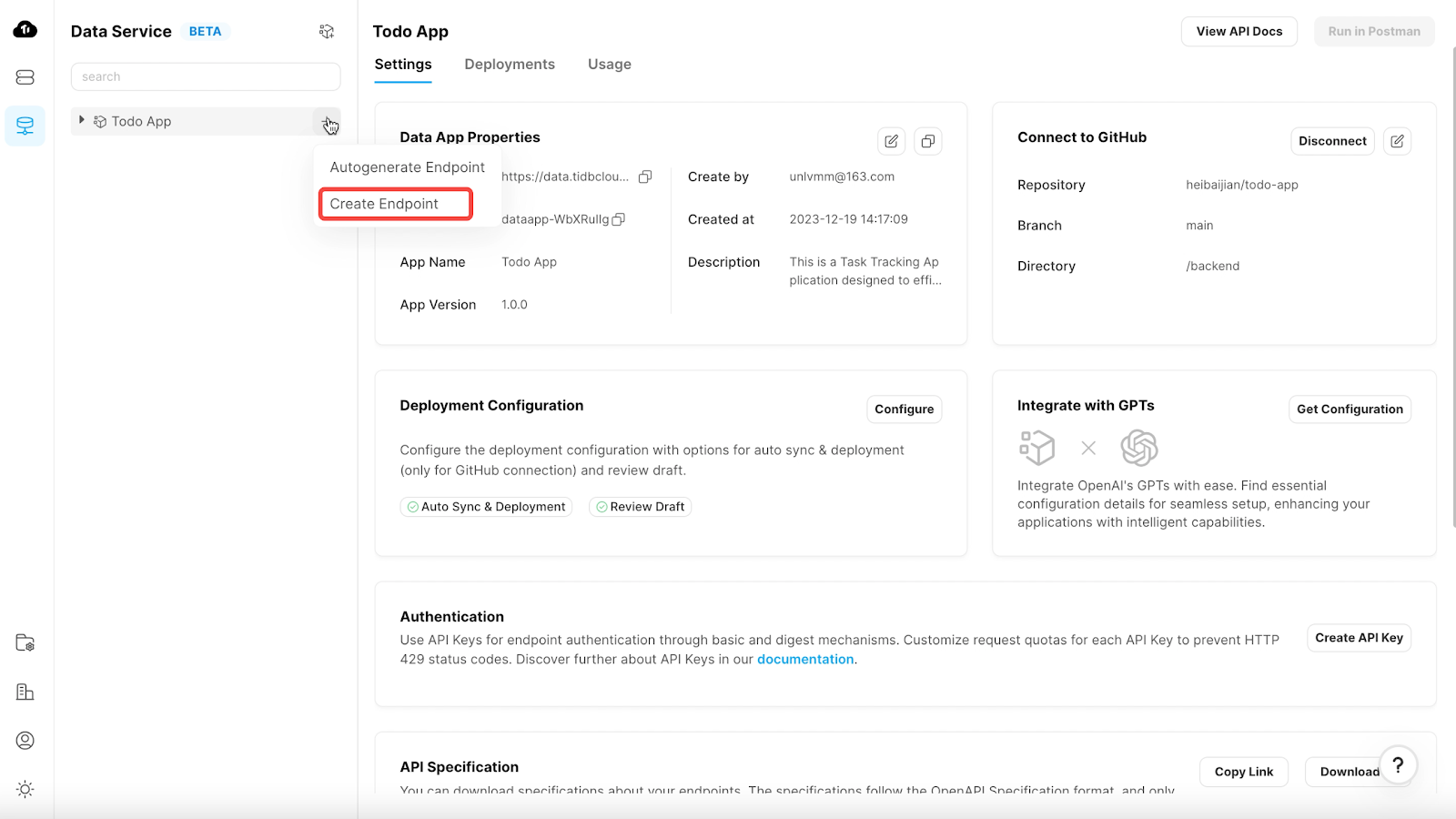The image size is (1456, 819).
Task: Click the project settings folder icon in sidebar
Action: (x=25, y=642)
